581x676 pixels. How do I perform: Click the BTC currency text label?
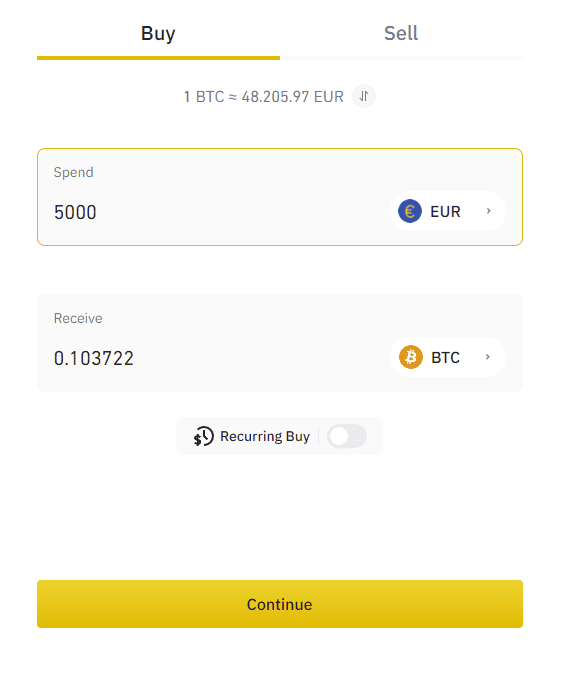pos(446,357)
